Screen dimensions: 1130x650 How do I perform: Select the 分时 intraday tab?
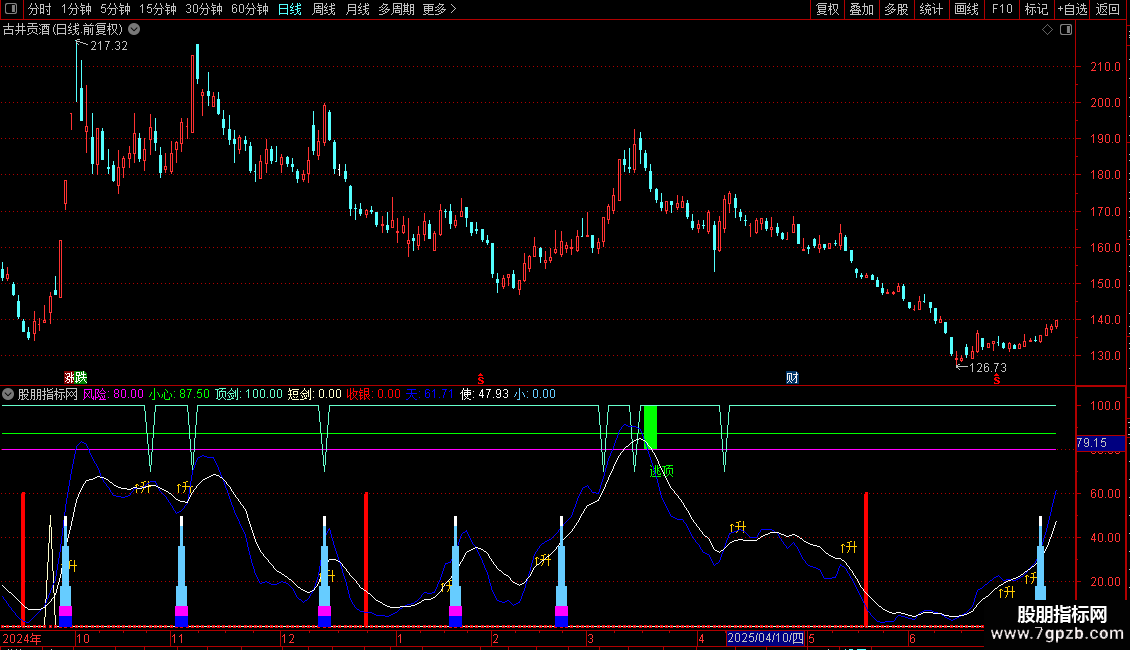39,9
